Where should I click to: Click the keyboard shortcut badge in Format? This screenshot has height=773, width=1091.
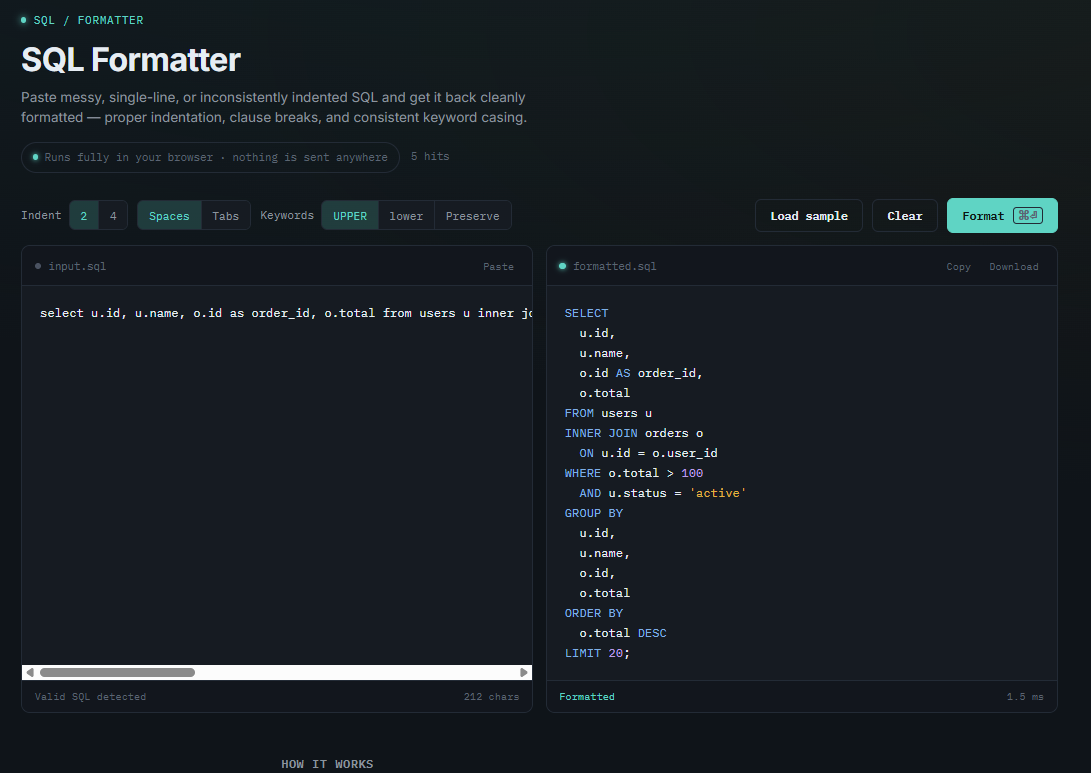click(1028, 216)
